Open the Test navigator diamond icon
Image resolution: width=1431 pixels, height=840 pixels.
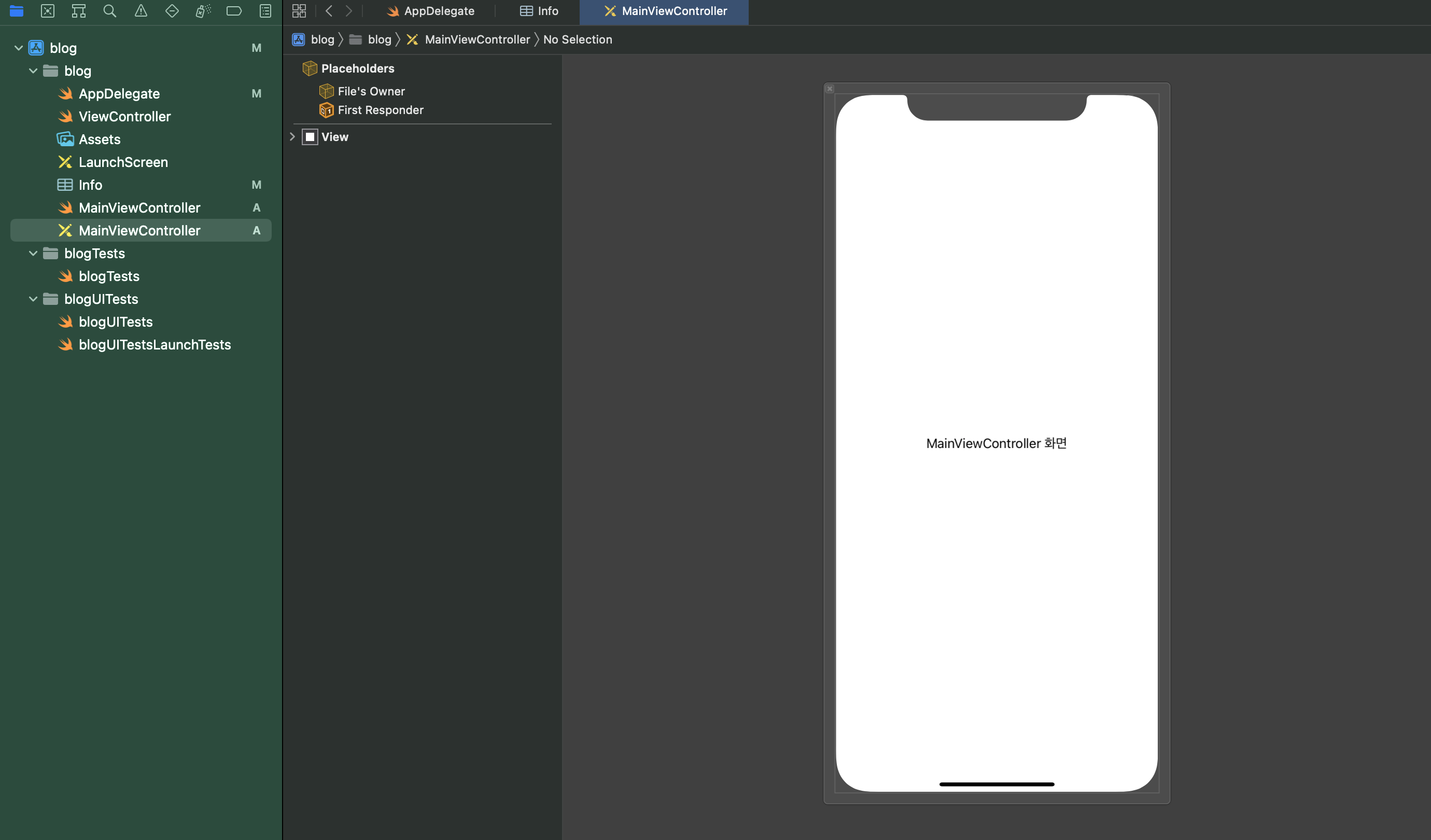coord(172,11)
